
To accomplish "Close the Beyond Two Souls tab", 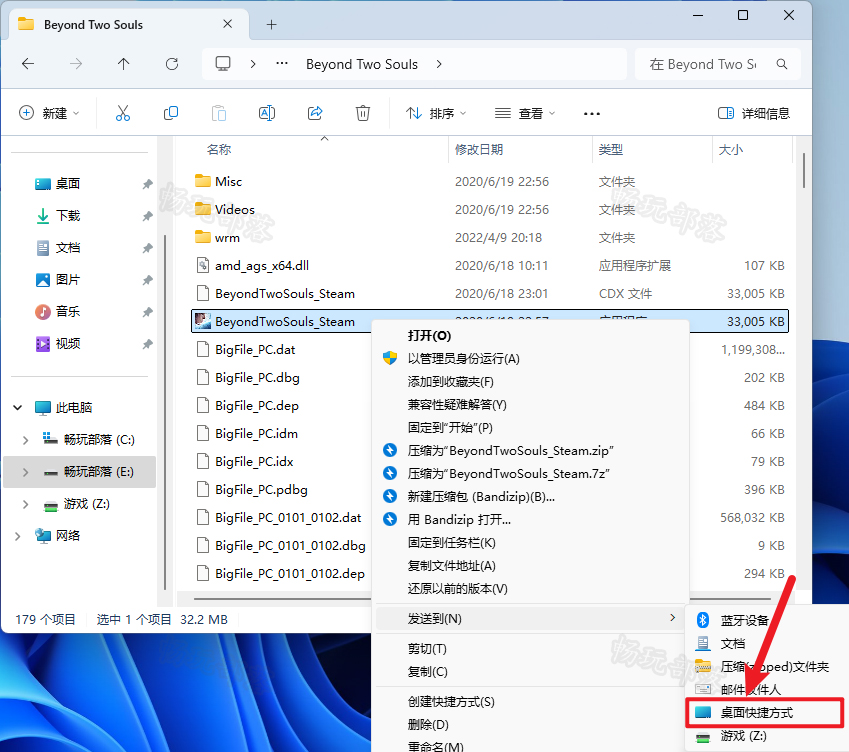I will [x=227, y=24].
